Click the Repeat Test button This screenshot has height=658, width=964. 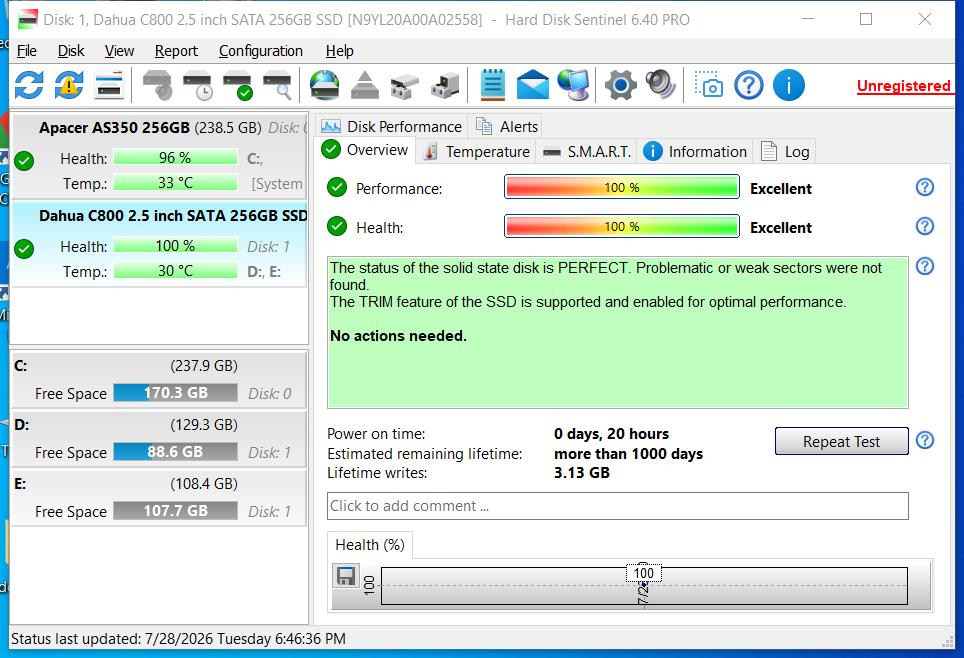[x=841, y=442]
